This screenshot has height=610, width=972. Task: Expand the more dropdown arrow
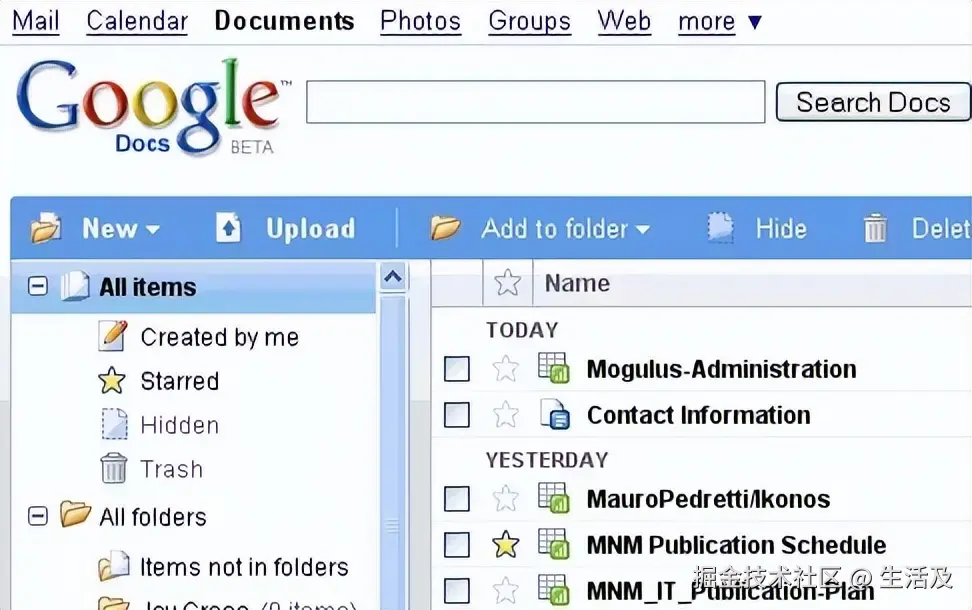click(754, 22)
